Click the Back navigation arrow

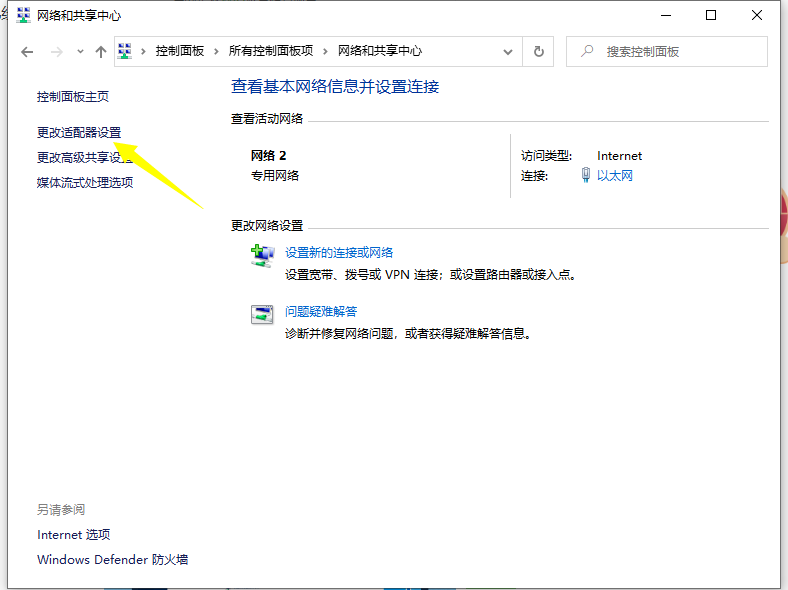(x=27, y=52)
